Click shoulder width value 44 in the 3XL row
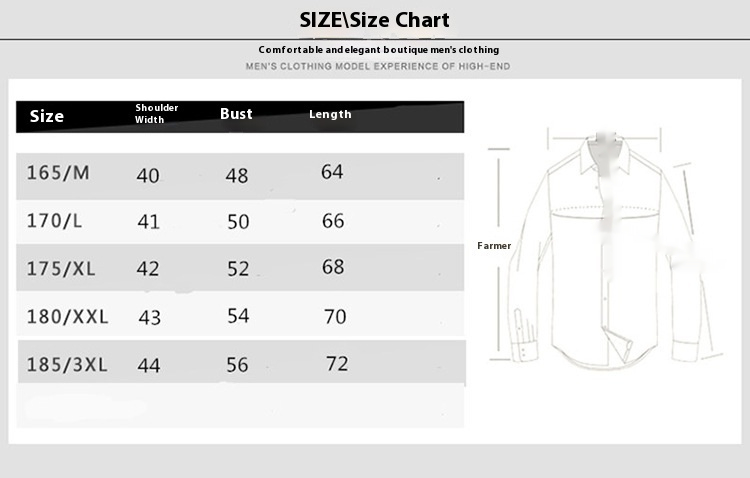This screenshot has height=478, width=750. 148,366
